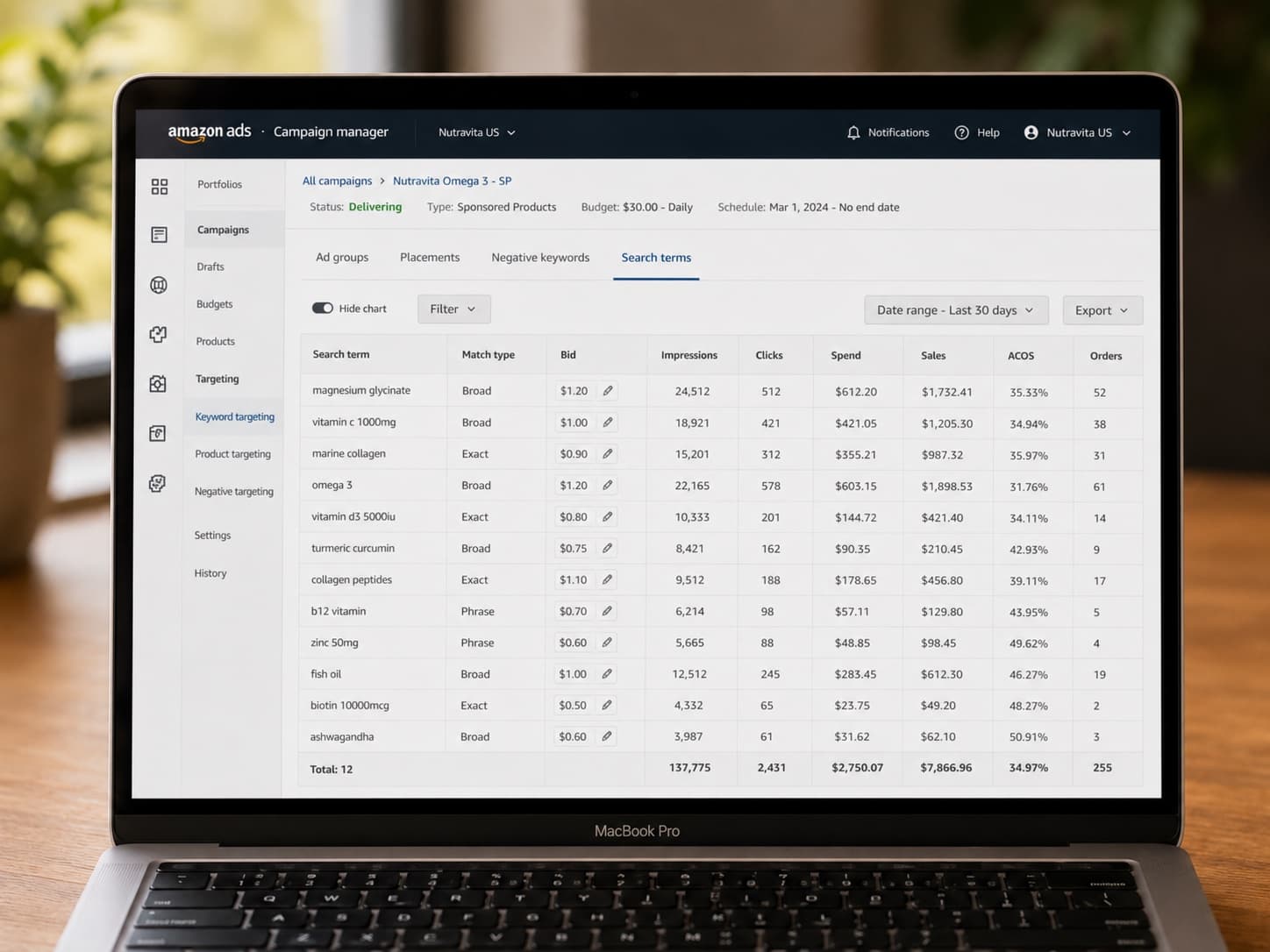This screenshot has width=1270, height=952.
Task: Click the rail icon between Keyword and Product targeting
Action: [158, 434]
